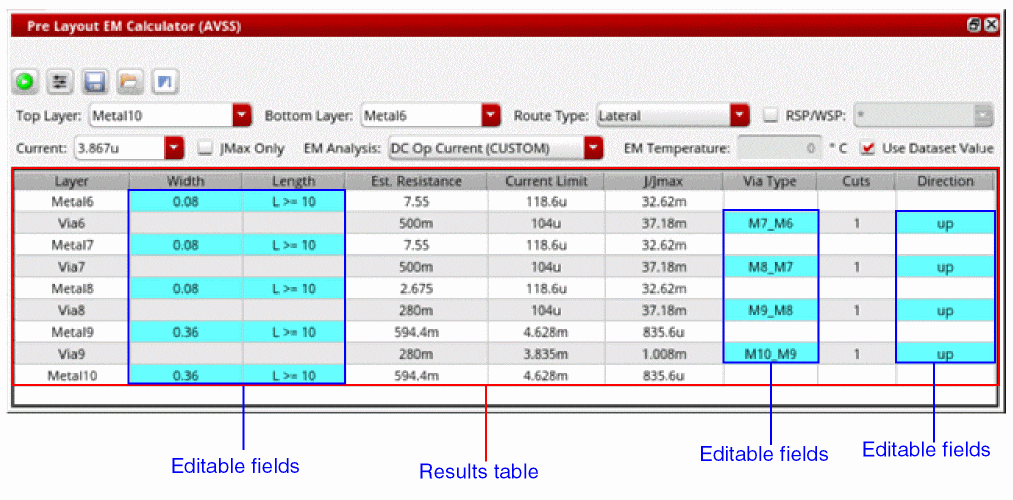Click Via9 current limit 3.835m
Image resolution: width=1013 pixels, height=500 pixels.
pos(546,353)
